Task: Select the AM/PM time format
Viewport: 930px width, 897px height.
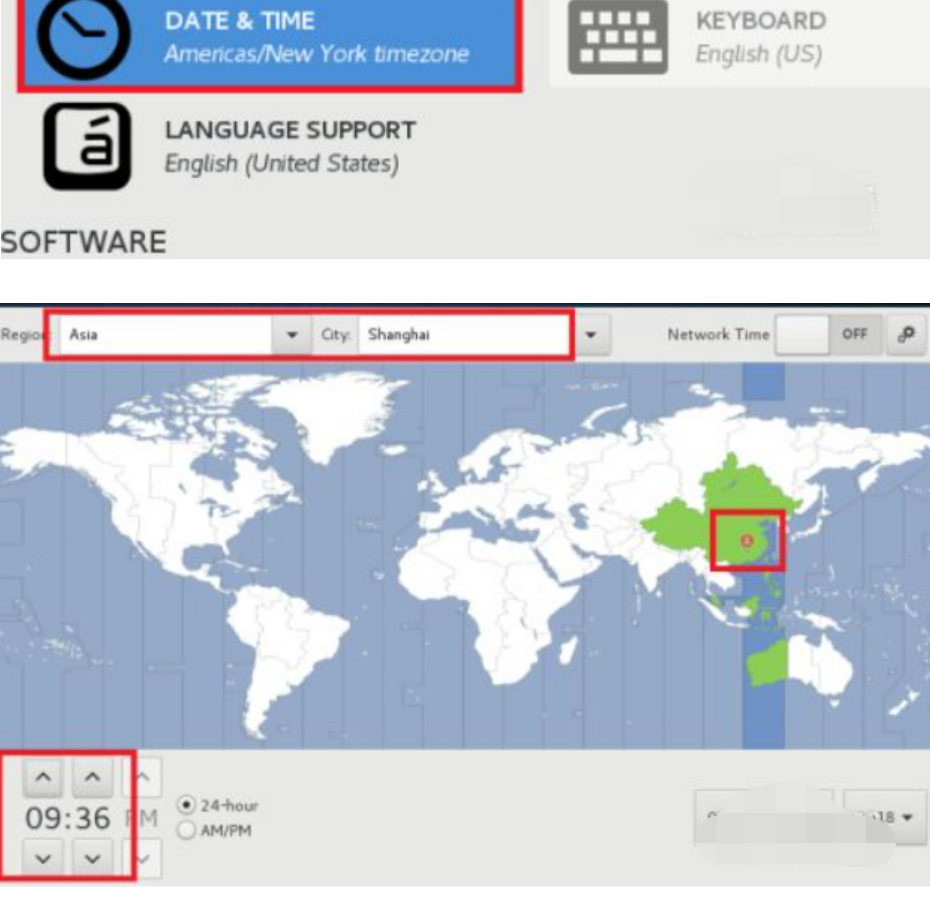Action: point(186,830)
